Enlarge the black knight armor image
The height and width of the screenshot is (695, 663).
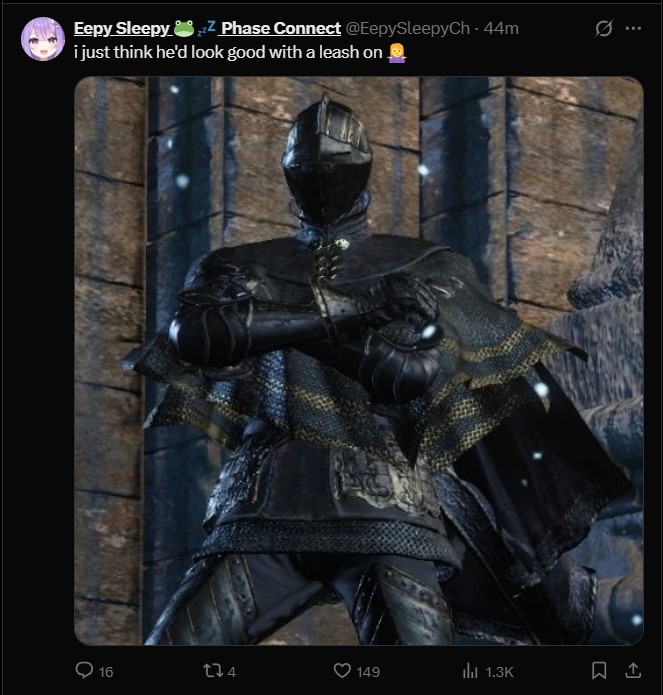tap(359, 360)
